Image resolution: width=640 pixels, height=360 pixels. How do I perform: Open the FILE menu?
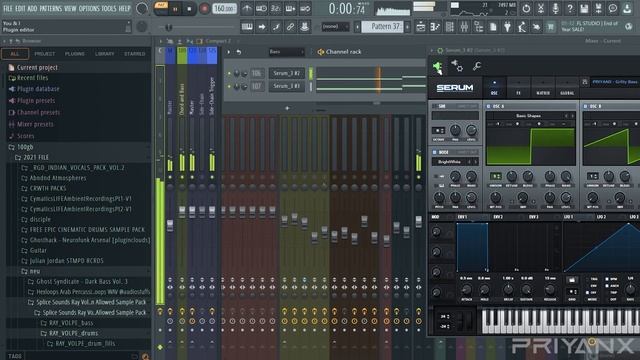8,8
